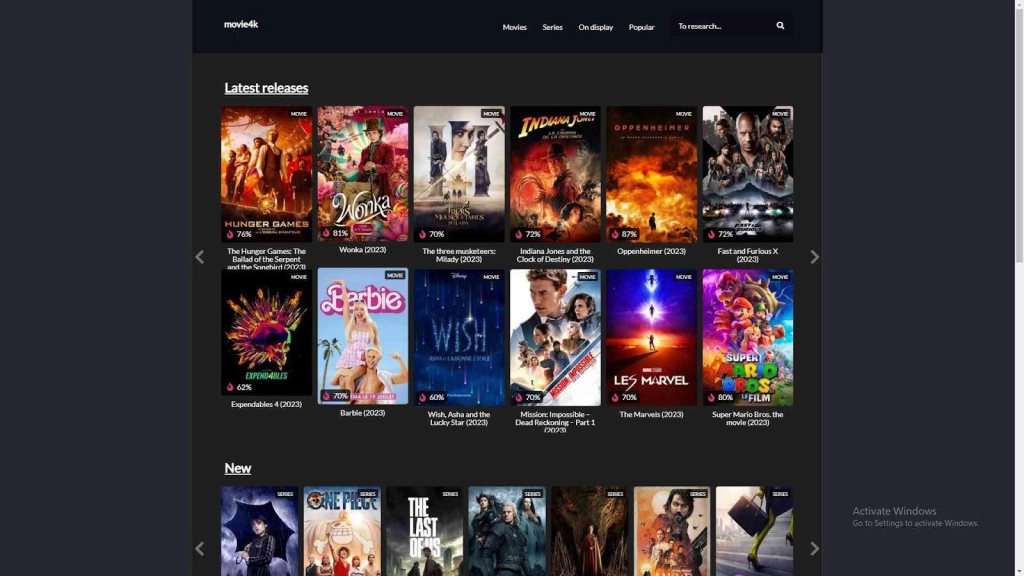Open the Super Mario Bros poster
This screenshot has height=576, width=1024.
point(748,338)
